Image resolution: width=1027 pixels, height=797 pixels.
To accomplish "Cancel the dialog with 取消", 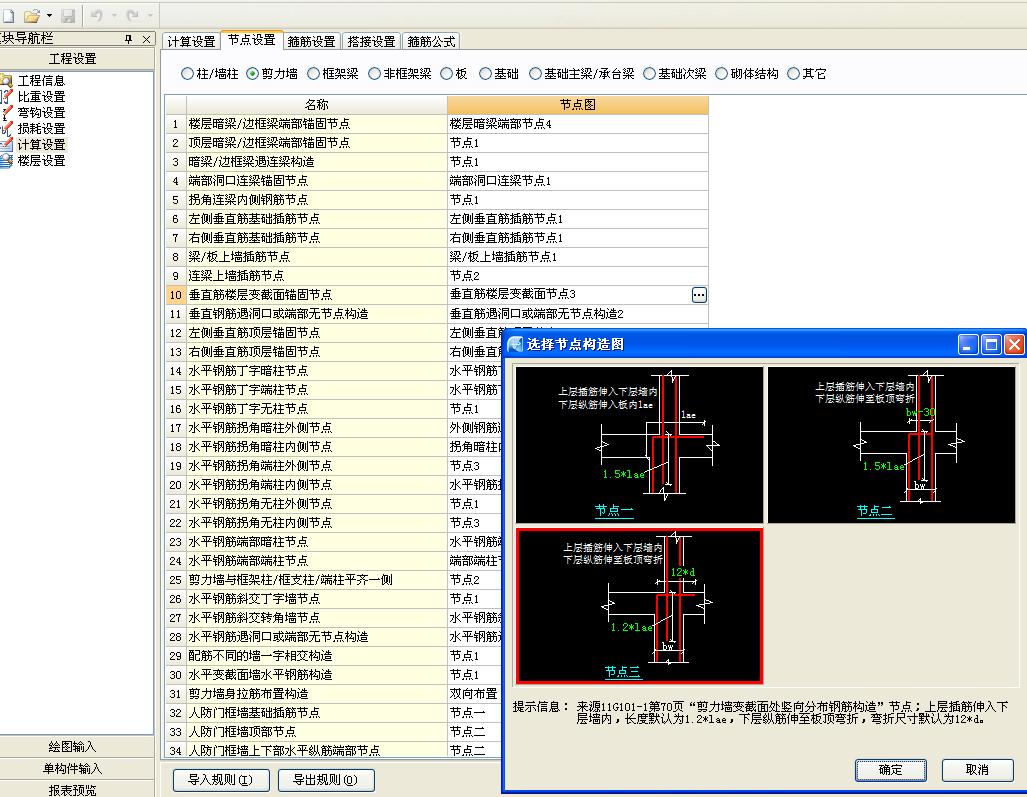I will tap(977, 770).
